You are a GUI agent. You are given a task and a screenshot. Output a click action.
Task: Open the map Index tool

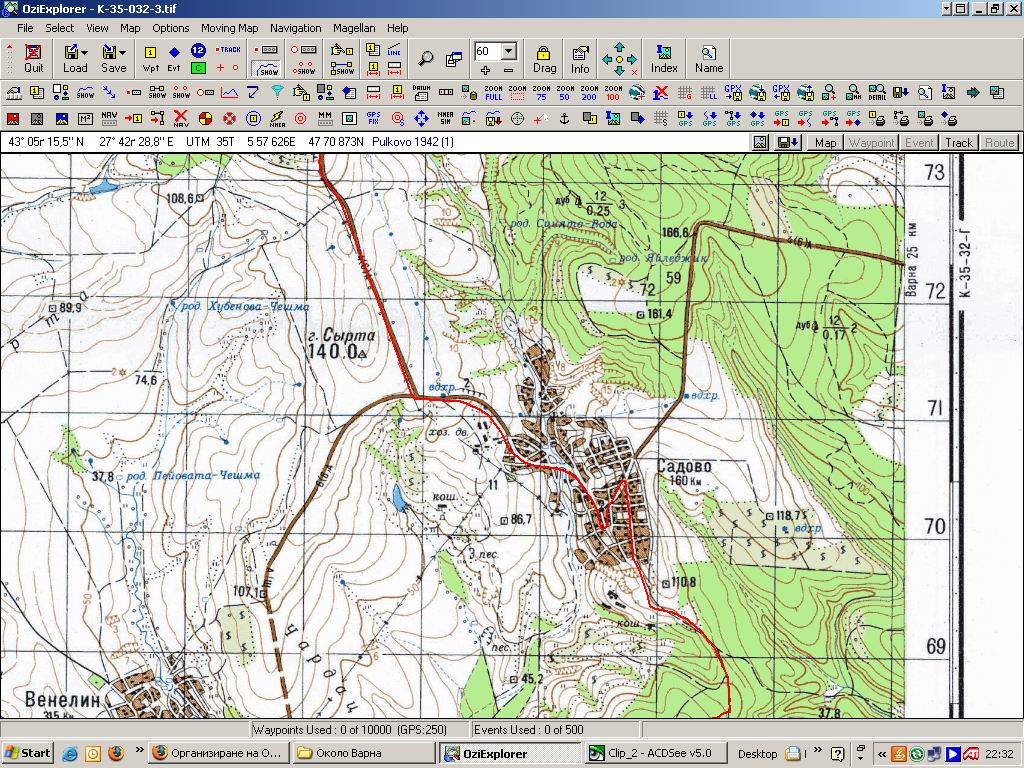[664, 58]
